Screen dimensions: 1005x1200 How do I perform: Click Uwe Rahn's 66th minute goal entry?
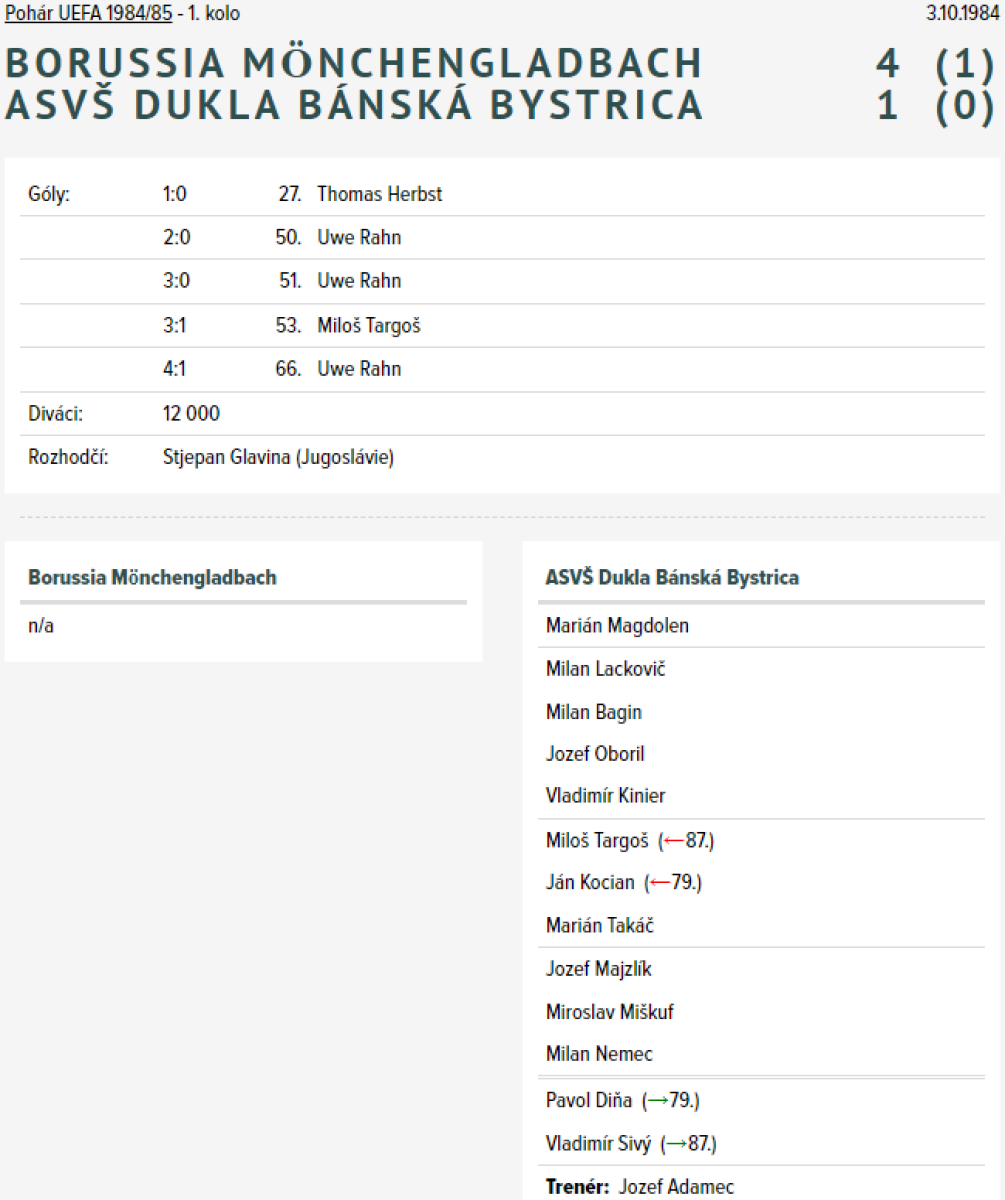click(359, 369)
